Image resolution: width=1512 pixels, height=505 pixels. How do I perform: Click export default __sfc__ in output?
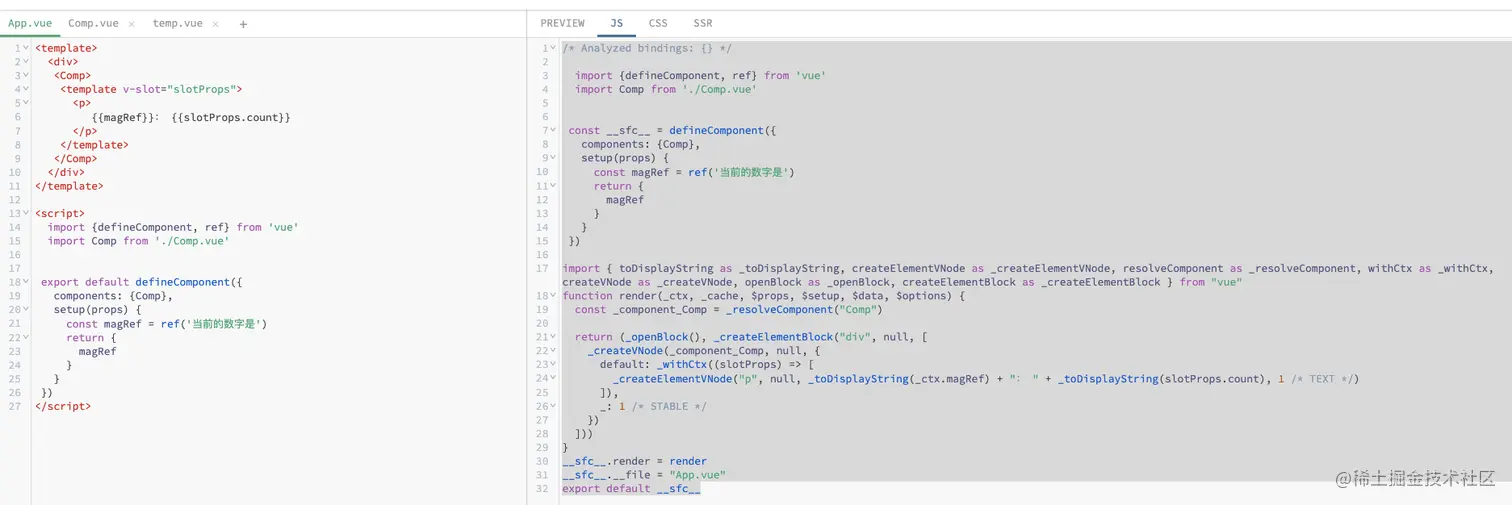tap(631, 489)
